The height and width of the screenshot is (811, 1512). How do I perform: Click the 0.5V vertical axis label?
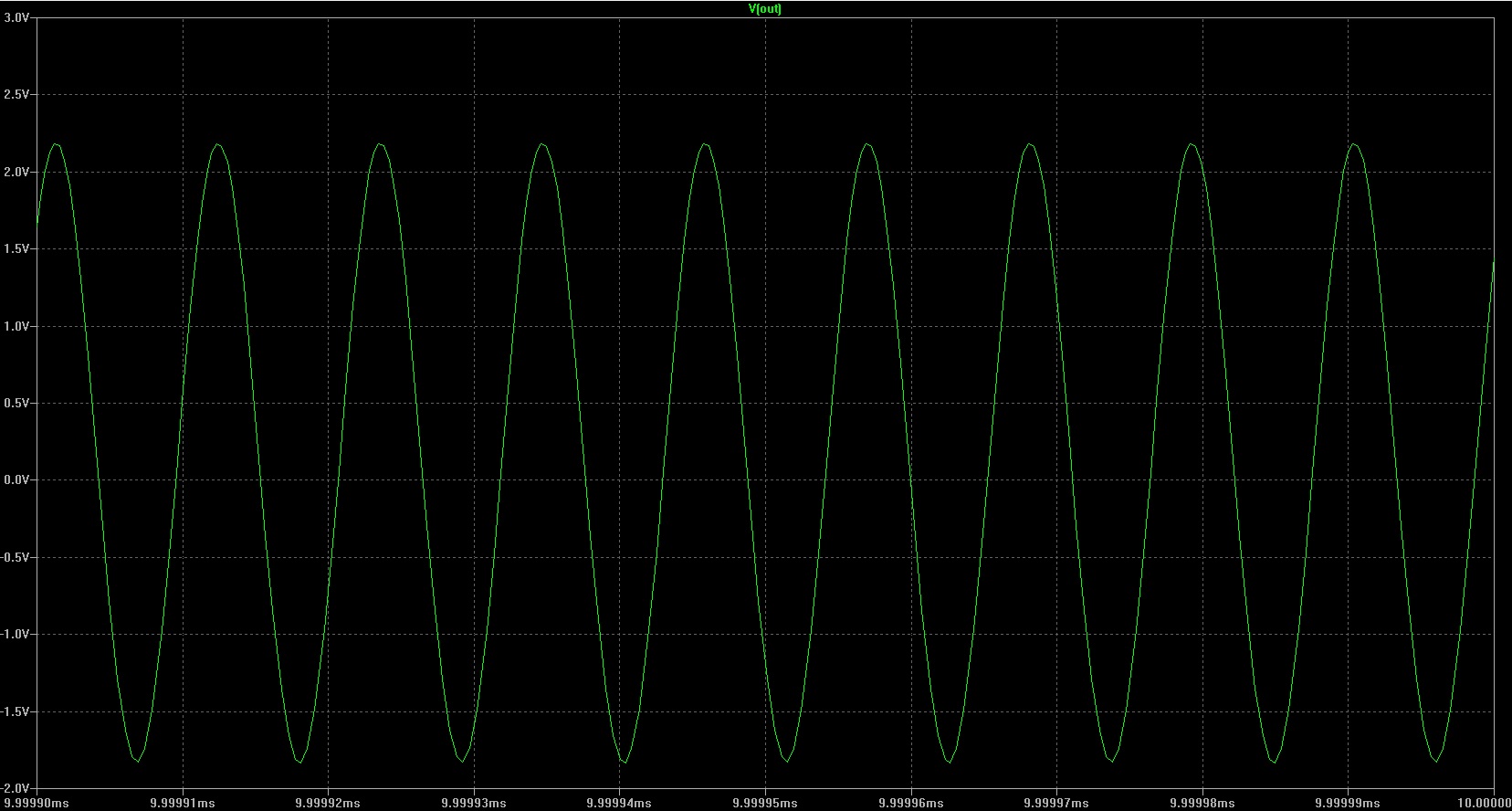coord(16,403)
